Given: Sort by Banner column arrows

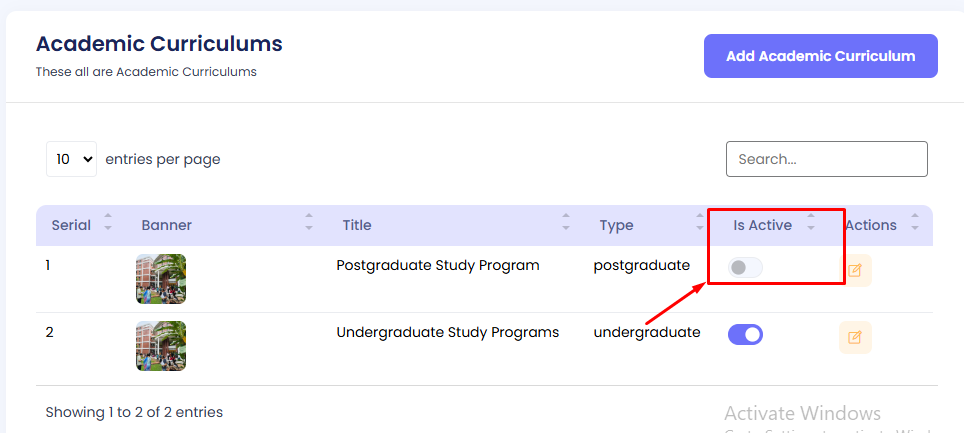Looking at the screenshot, I should 309,222.
